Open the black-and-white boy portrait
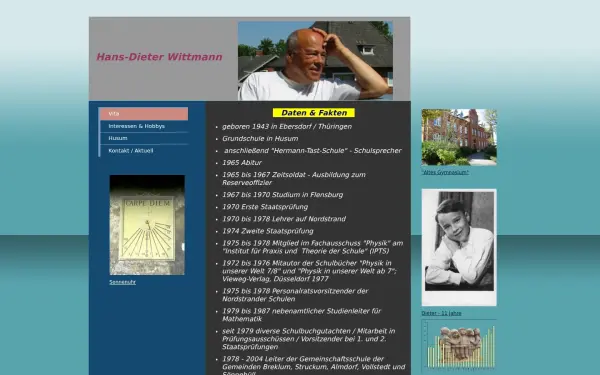The width and height of the screenshot is (600, 375). point(459,247)
